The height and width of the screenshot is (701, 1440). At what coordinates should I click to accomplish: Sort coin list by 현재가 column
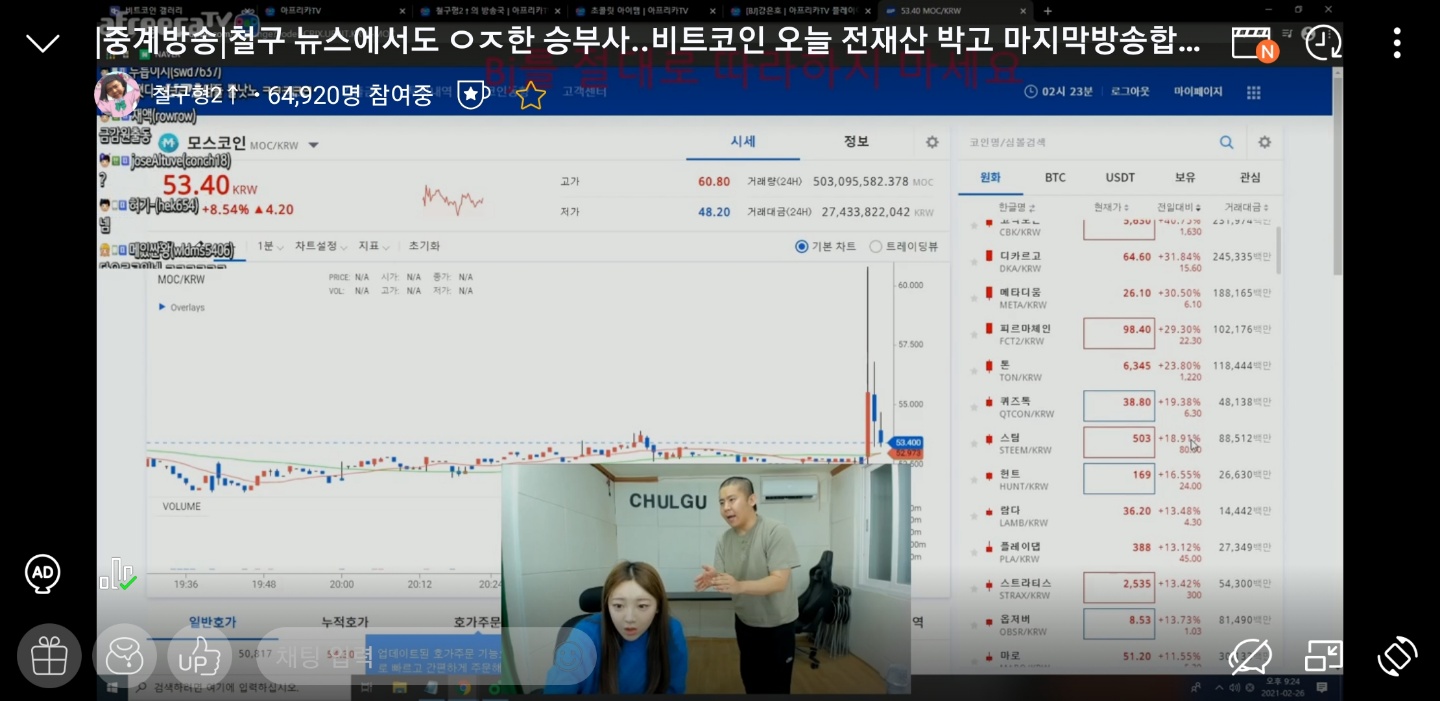tap(1110, 207)
